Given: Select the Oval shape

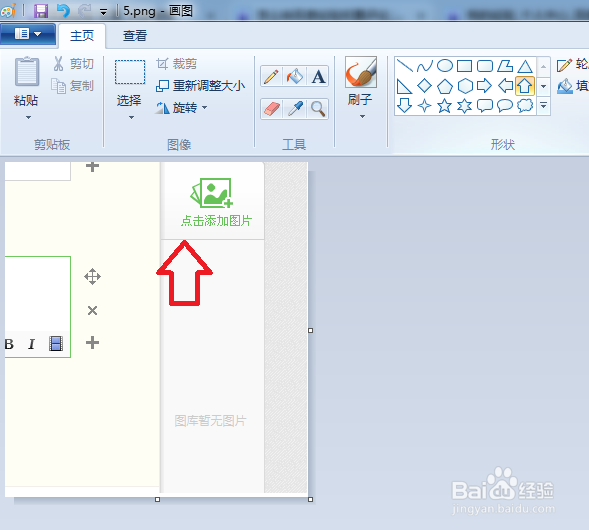Looking at the screenshot, I should click(445, 66).
